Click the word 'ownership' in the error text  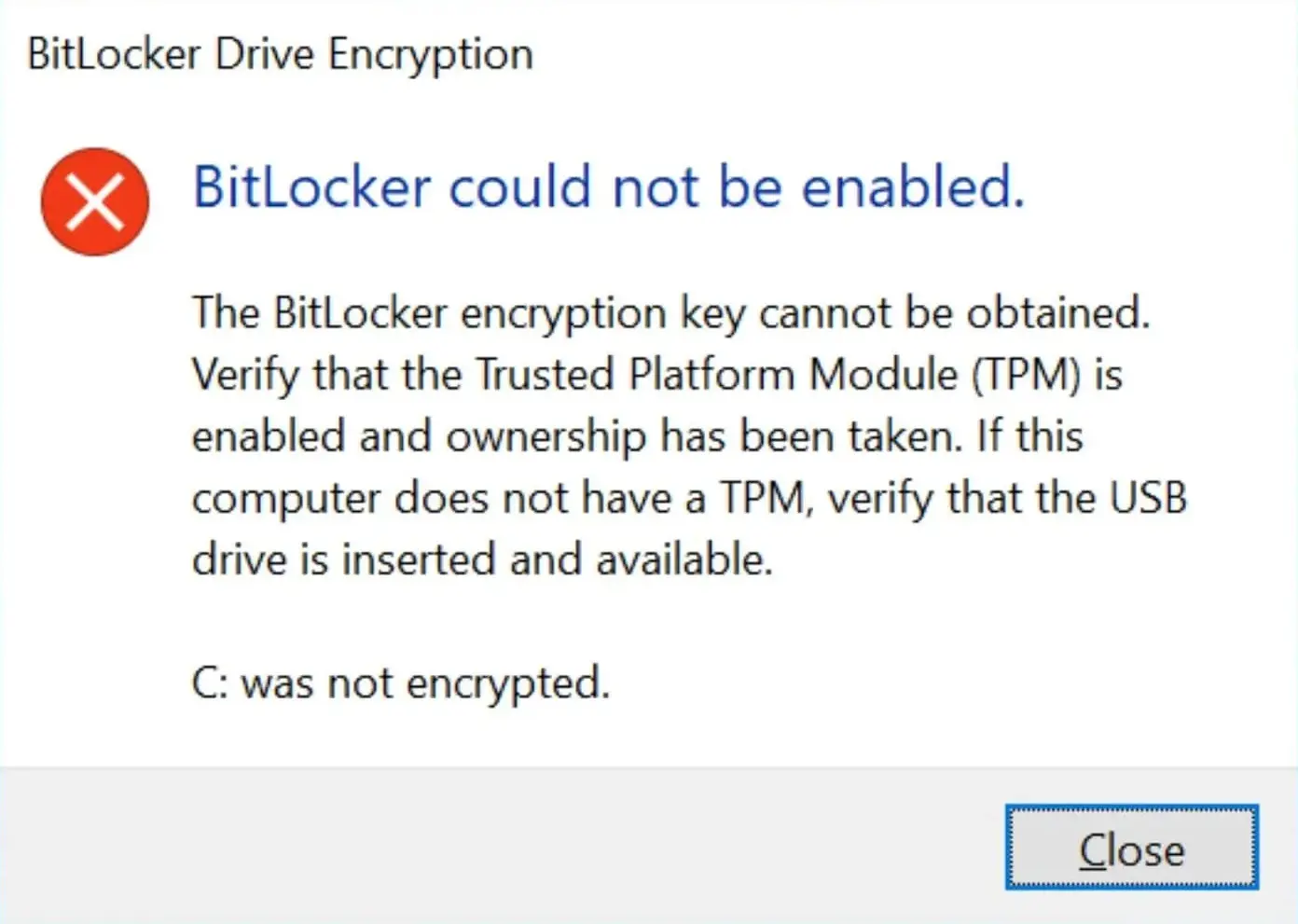coord(546,437)
